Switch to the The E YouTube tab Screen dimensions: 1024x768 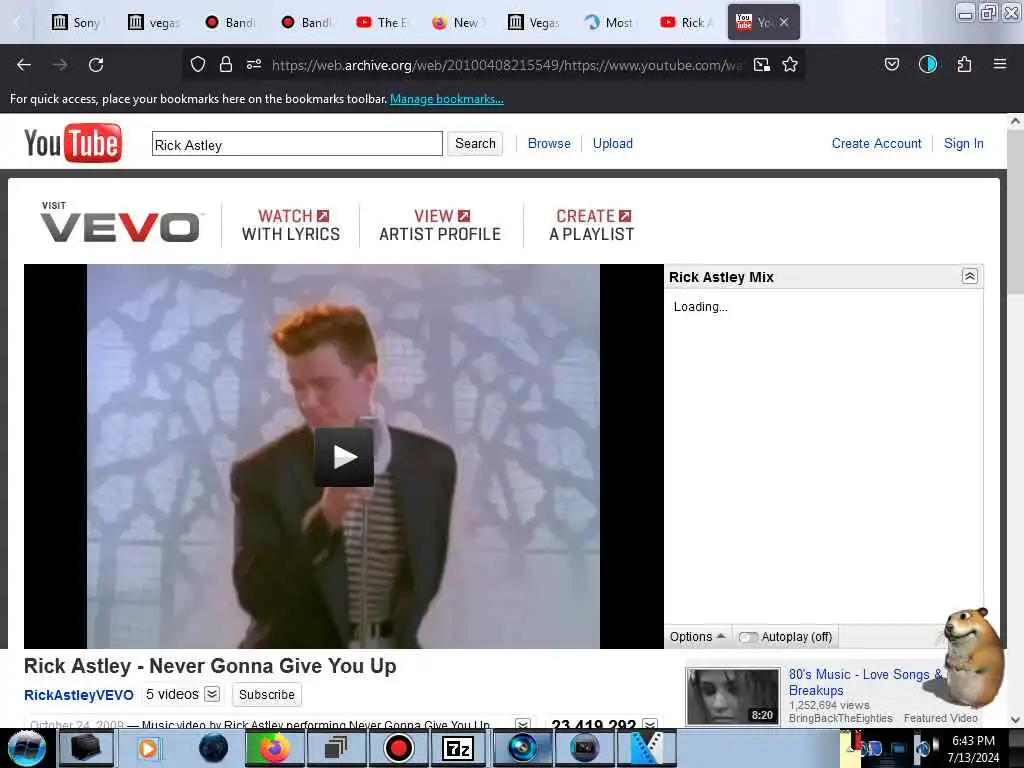point(383,22)
